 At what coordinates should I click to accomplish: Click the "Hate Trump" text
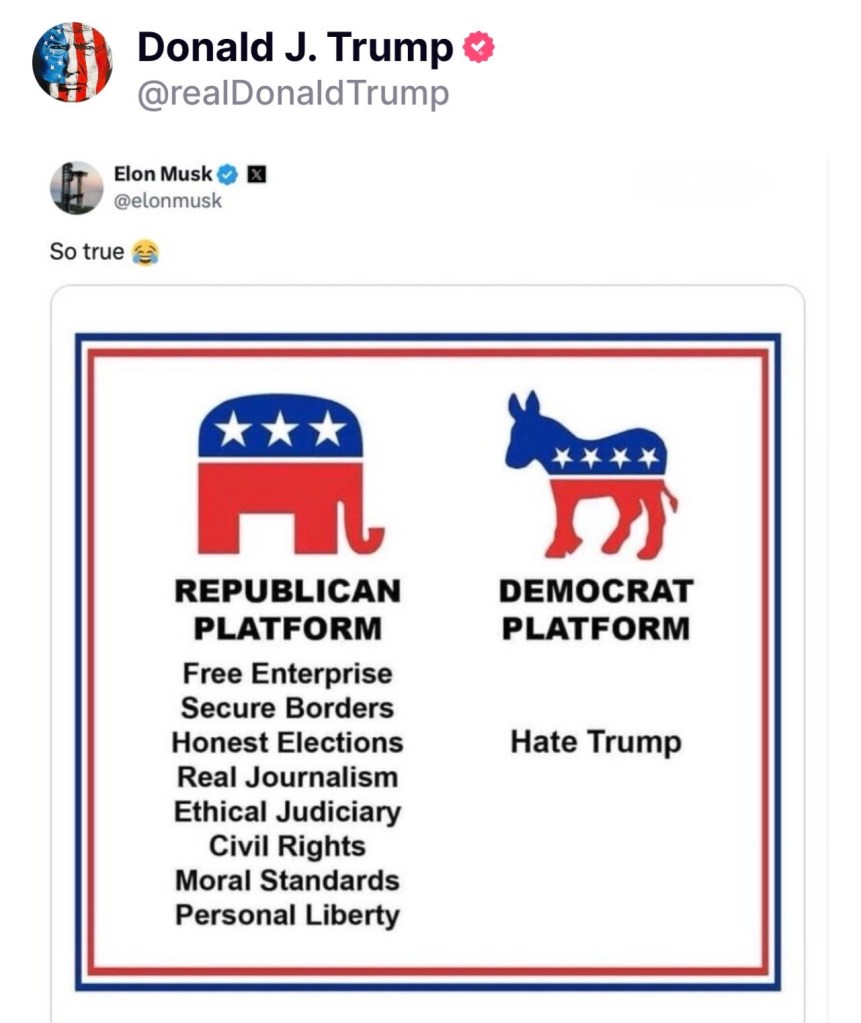(595, 742)
